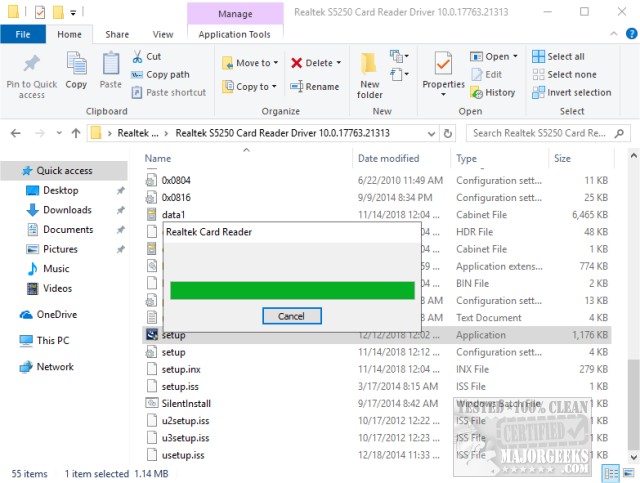Viewport: 640px width, 483px height.
Task: Switch to the Share tab
Action: click(x=117, y=34)
